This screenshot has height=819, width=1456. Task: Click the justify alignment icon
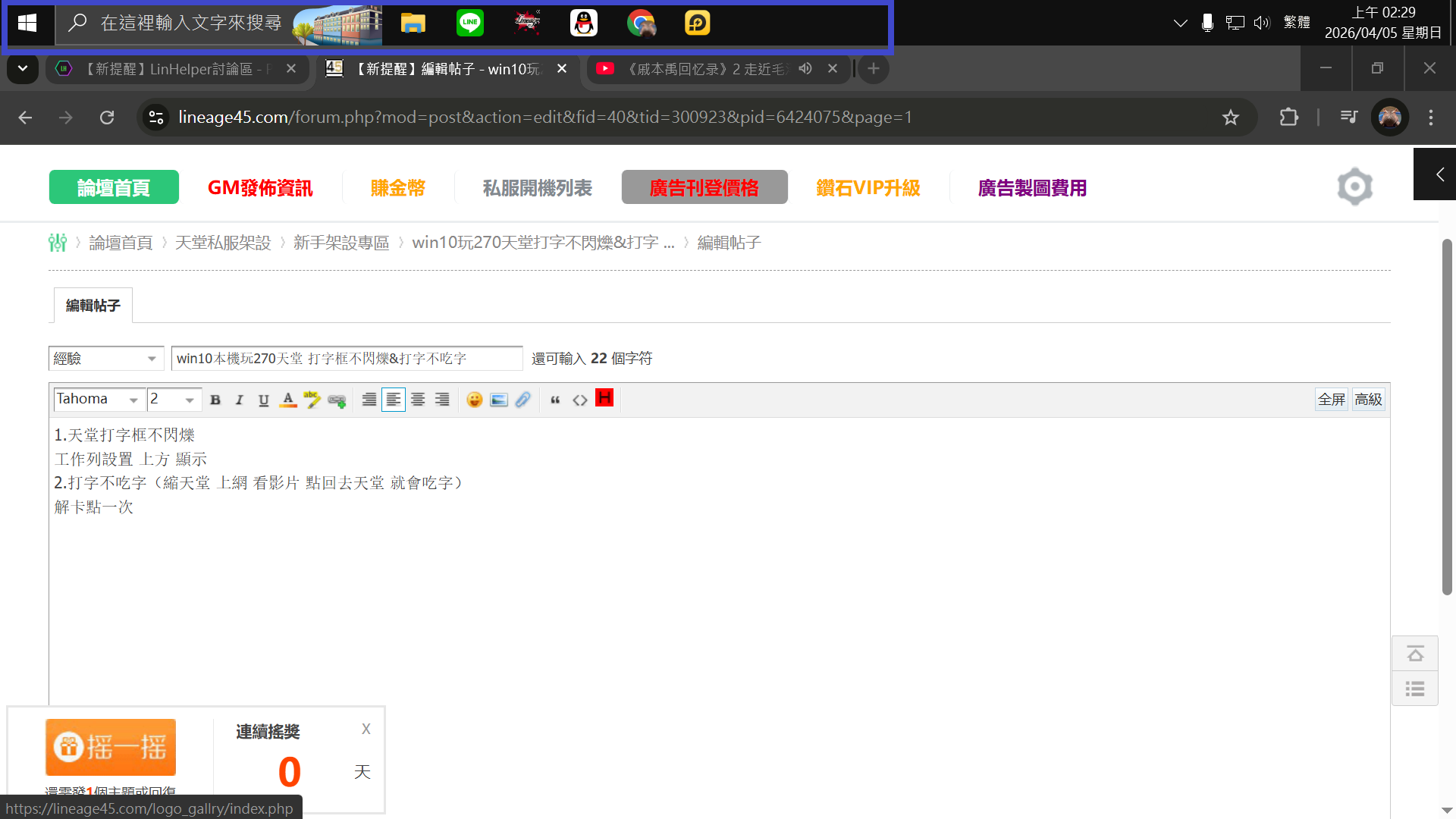369,400
